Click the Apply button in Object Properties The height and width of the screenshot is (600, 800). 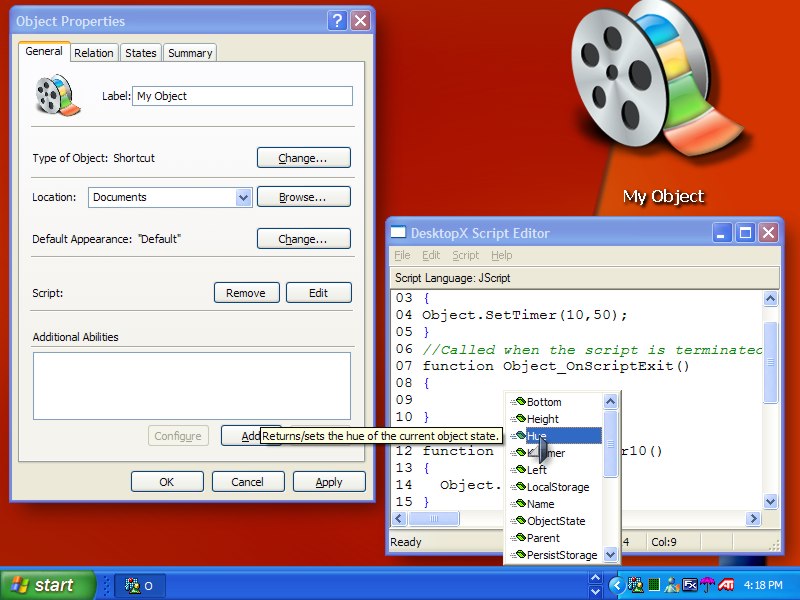point(329,482)
